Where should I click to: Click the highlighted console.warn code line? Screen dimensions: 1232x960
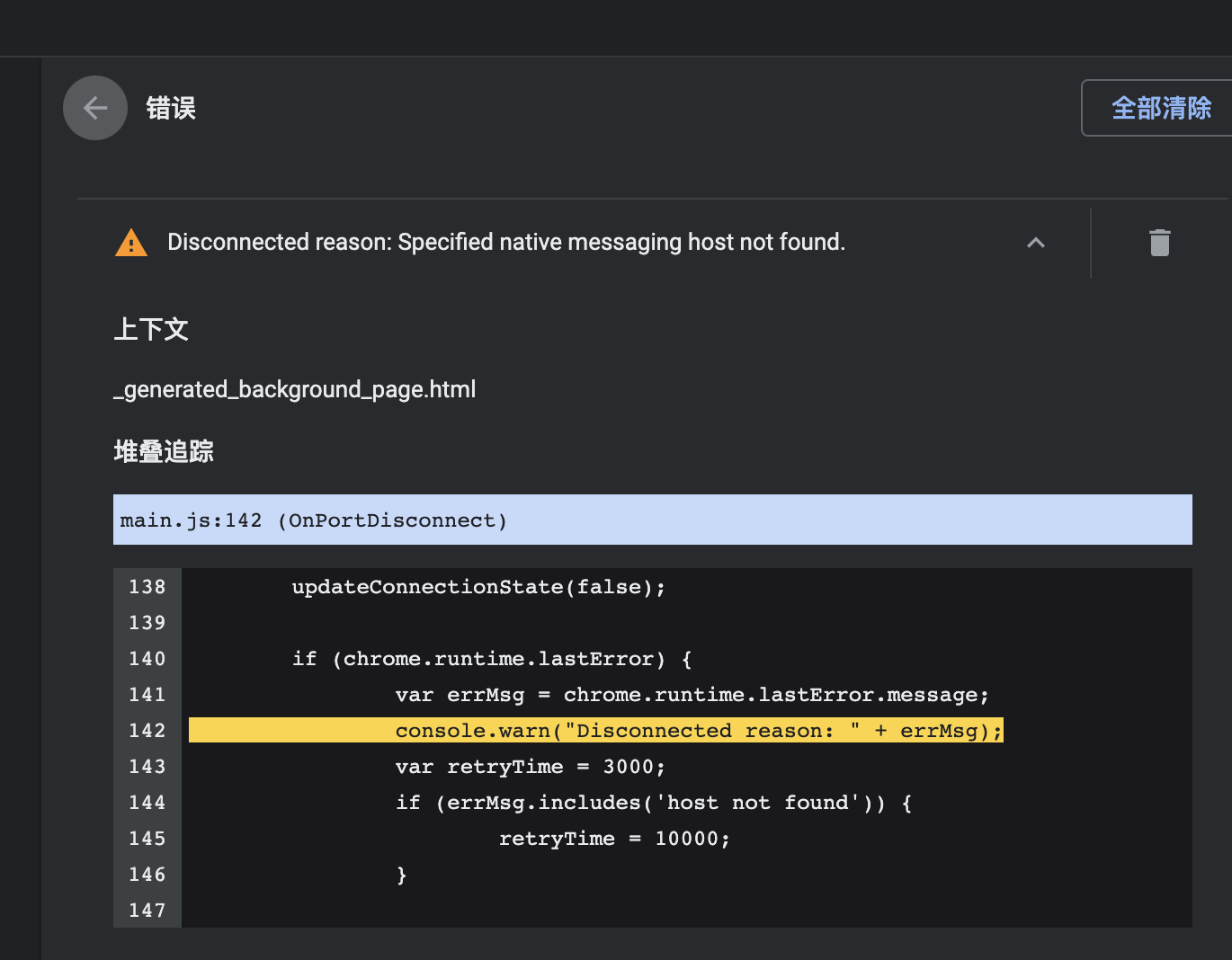596,730
